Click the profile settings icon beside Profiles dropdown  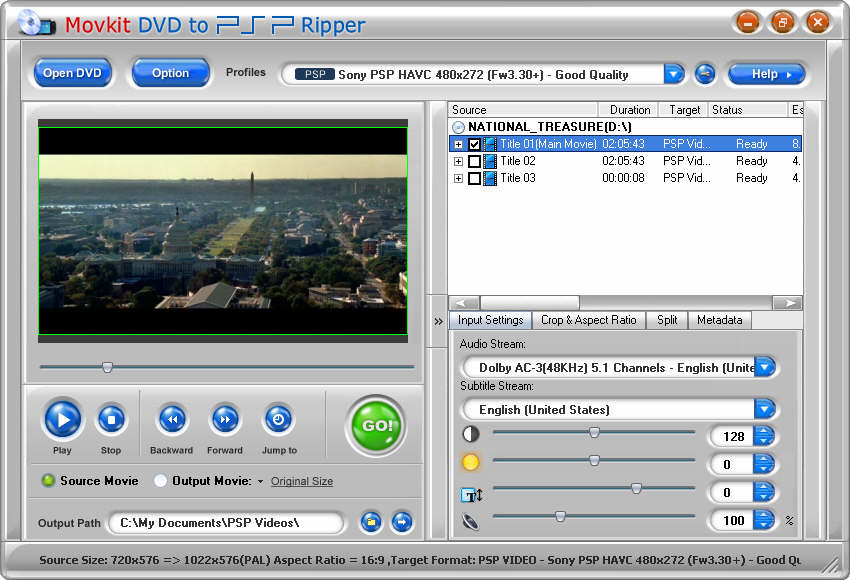pos(705,74)
